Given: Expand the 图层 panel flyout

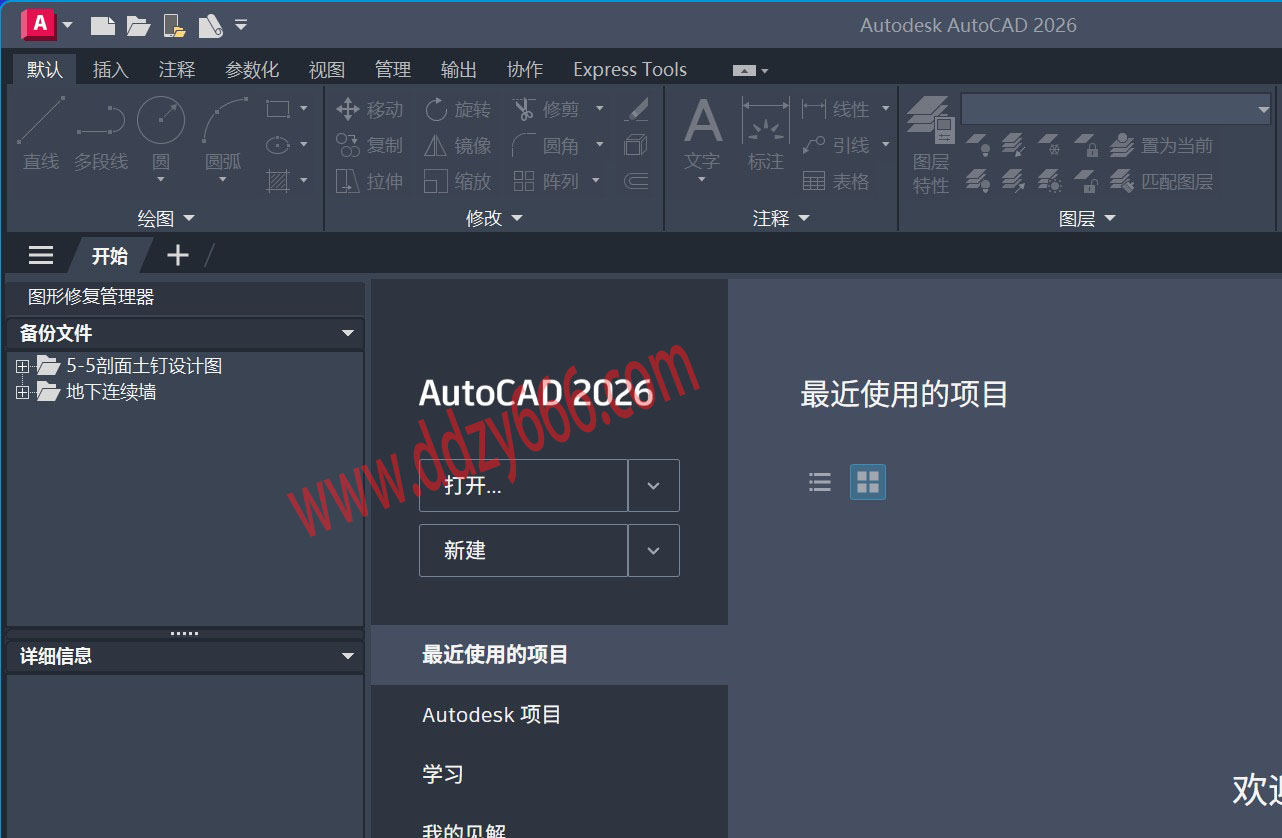Looking at the screenshot, I should coord(1088,218).
